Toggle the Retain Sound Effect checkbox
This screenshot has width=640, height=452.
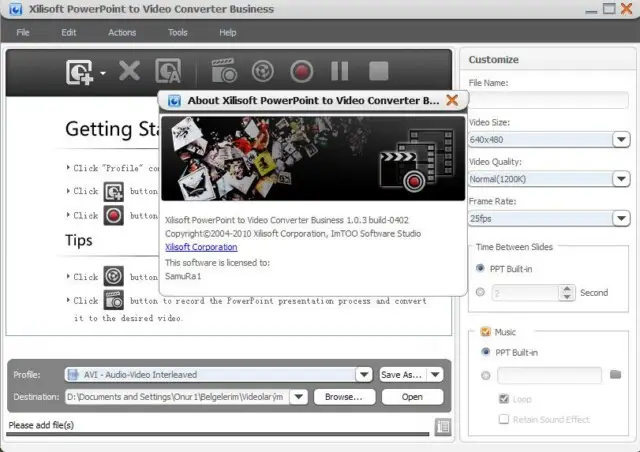[504, 419]
